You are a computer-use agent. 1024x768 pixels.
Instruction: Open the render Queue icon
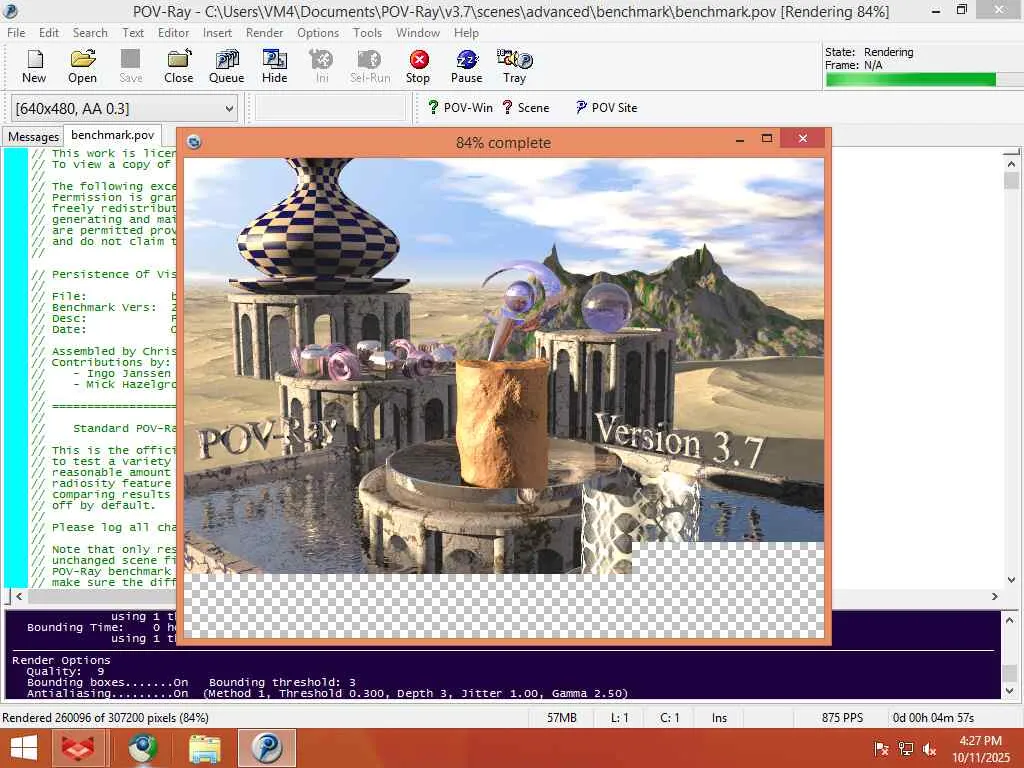(227, 67)
